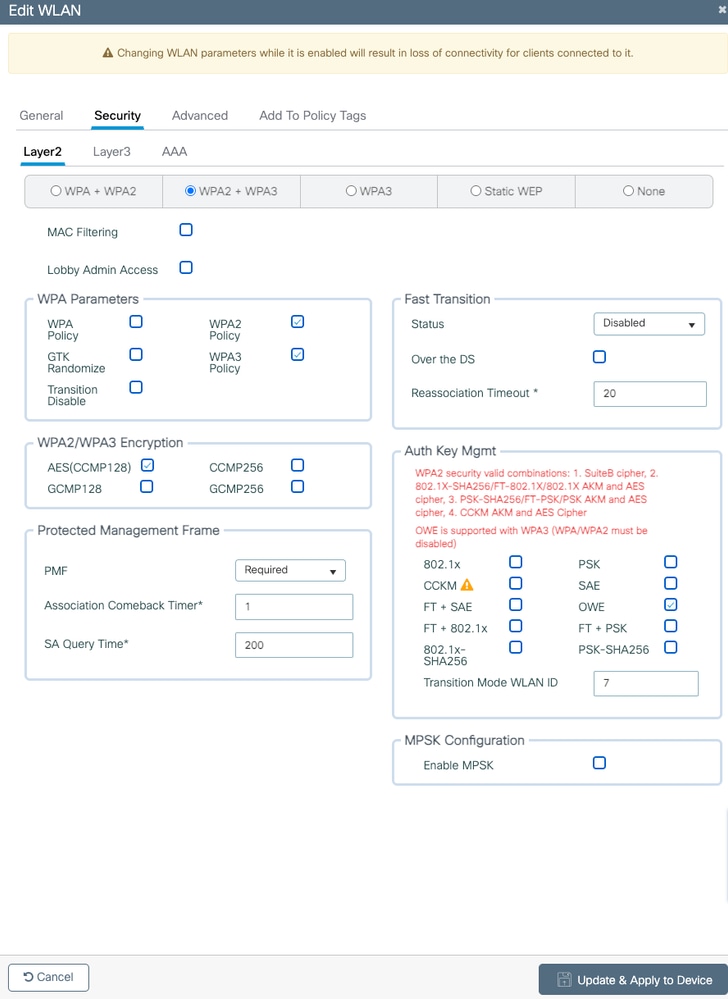The image size is (728, 999).
Task: Check the CCKM AKM checkbox
Action: click(516, 583)
